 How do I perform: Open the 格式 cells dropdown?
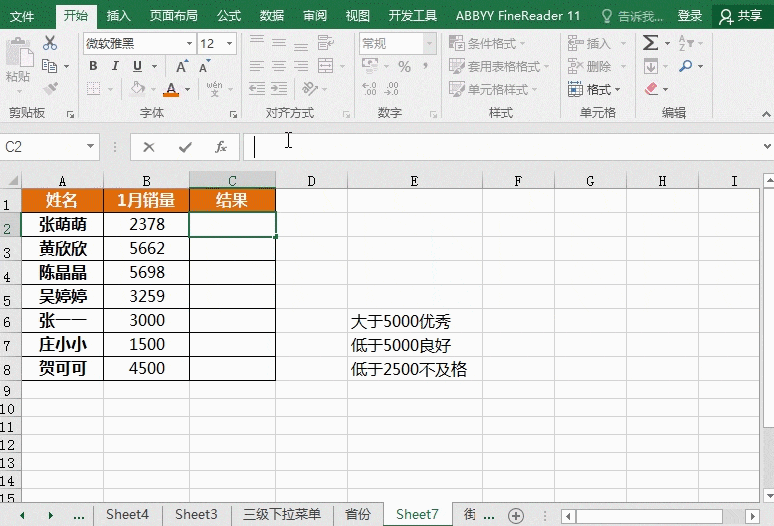click(x=594, y=89)
